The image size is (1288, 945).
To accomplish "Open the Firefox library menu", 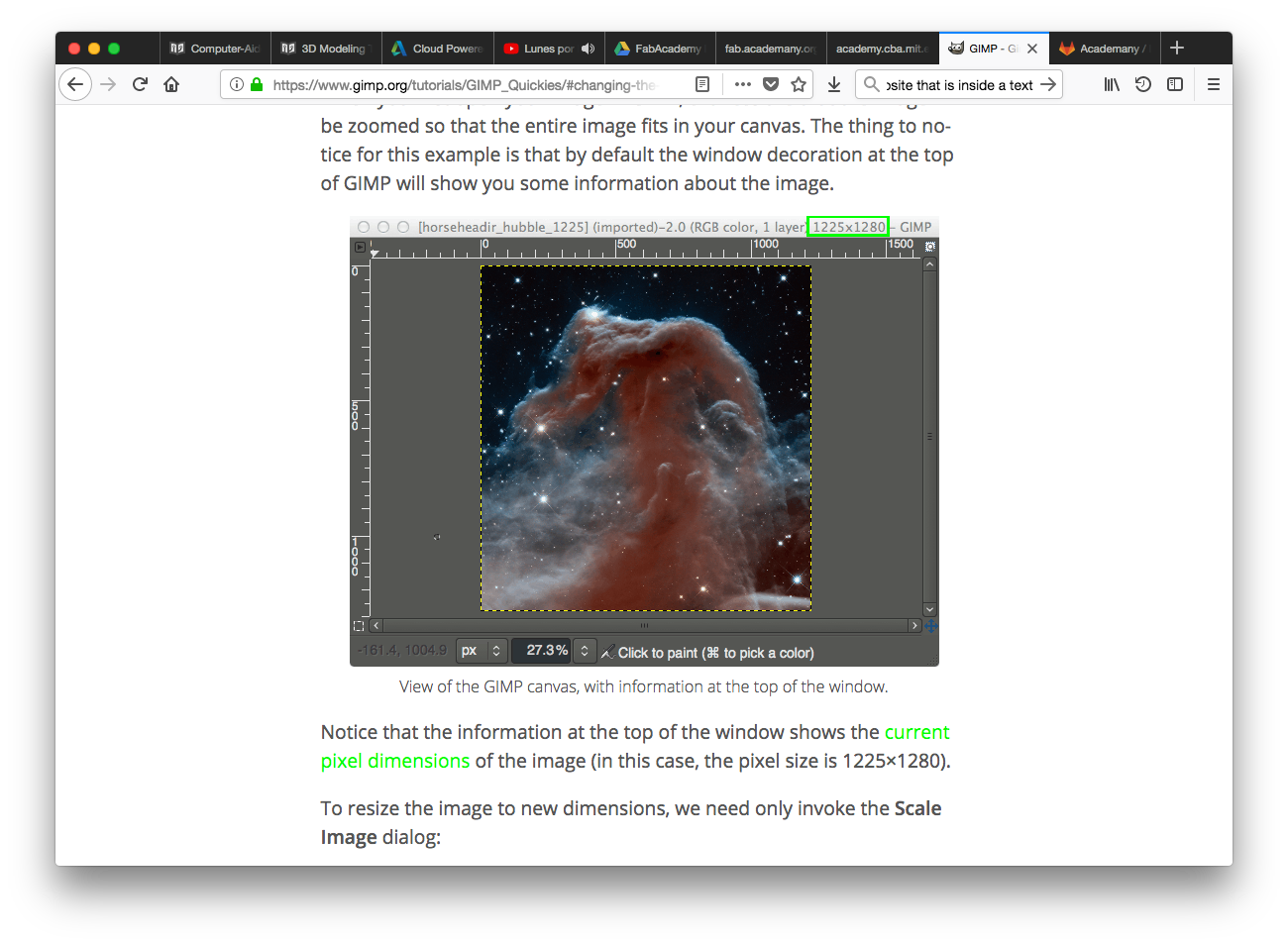I will [1112, 84].
